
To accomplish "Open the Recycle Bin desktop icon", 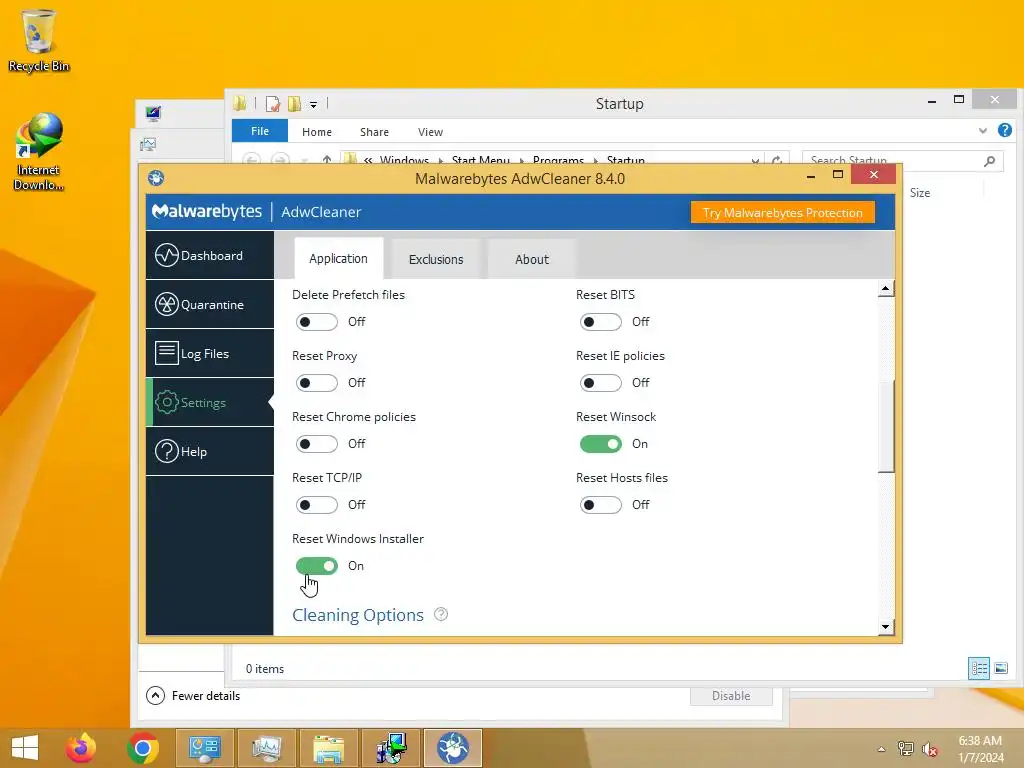I will [39, 40].
